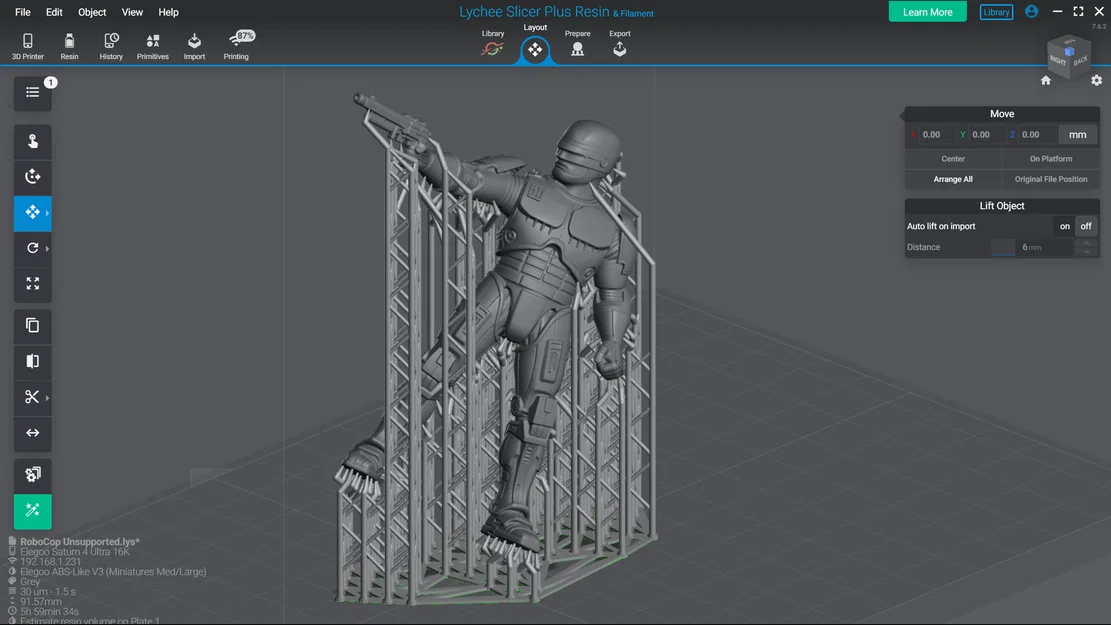Turn auto lift on import on

[1064, 226]
